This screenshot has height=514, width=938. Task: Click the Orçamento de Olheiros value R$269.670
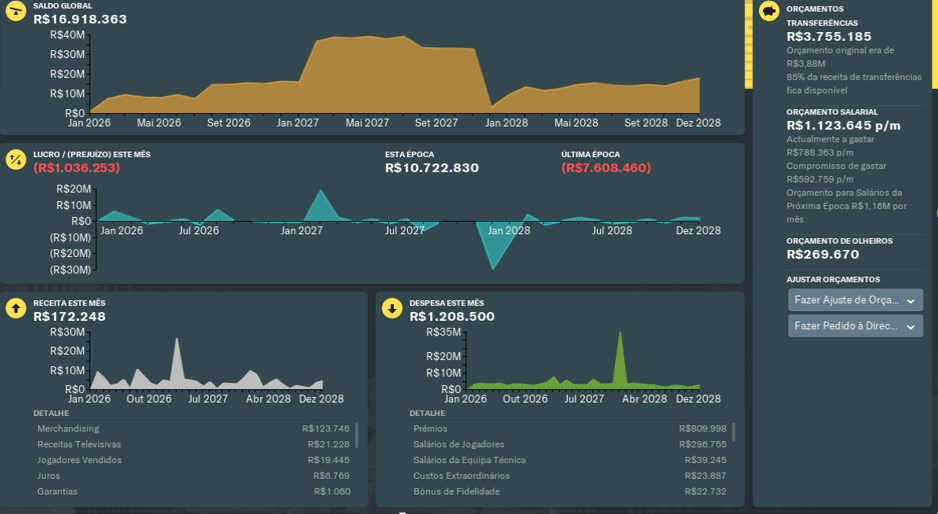pyautogui.click(x=823, y=254)
